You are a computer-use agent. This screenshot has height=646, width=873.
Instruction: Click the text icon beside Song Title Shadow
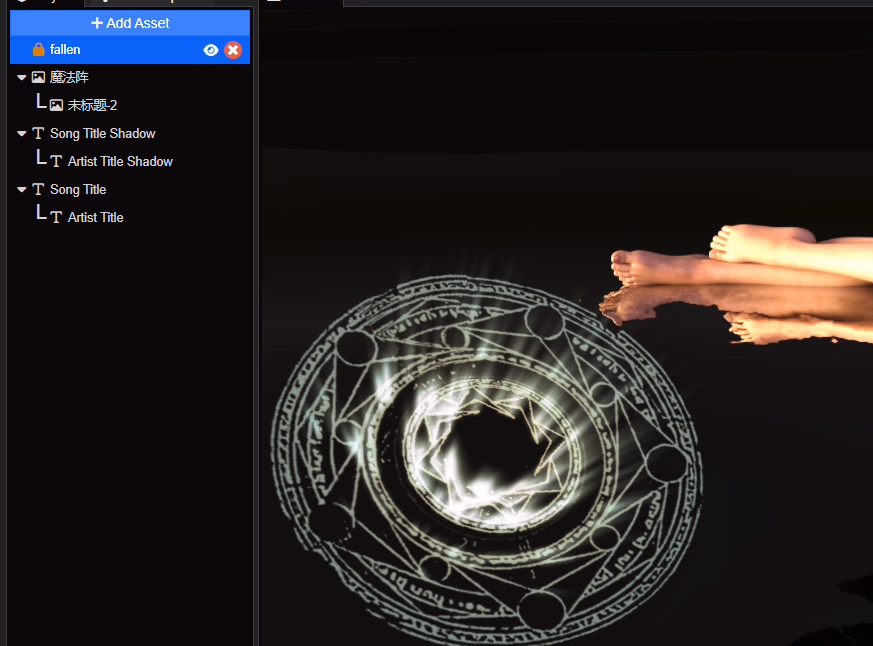38,133
